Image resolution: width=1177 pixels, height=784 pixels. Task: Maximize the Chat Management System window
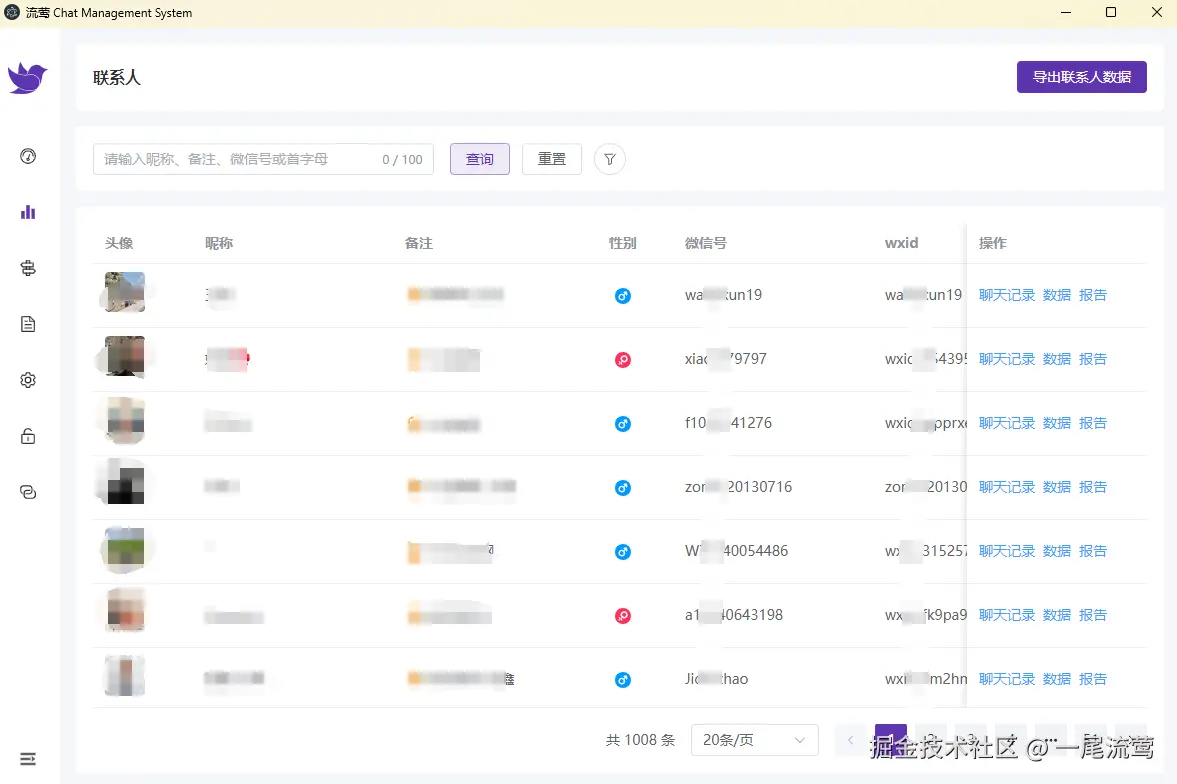point(1111,12)
